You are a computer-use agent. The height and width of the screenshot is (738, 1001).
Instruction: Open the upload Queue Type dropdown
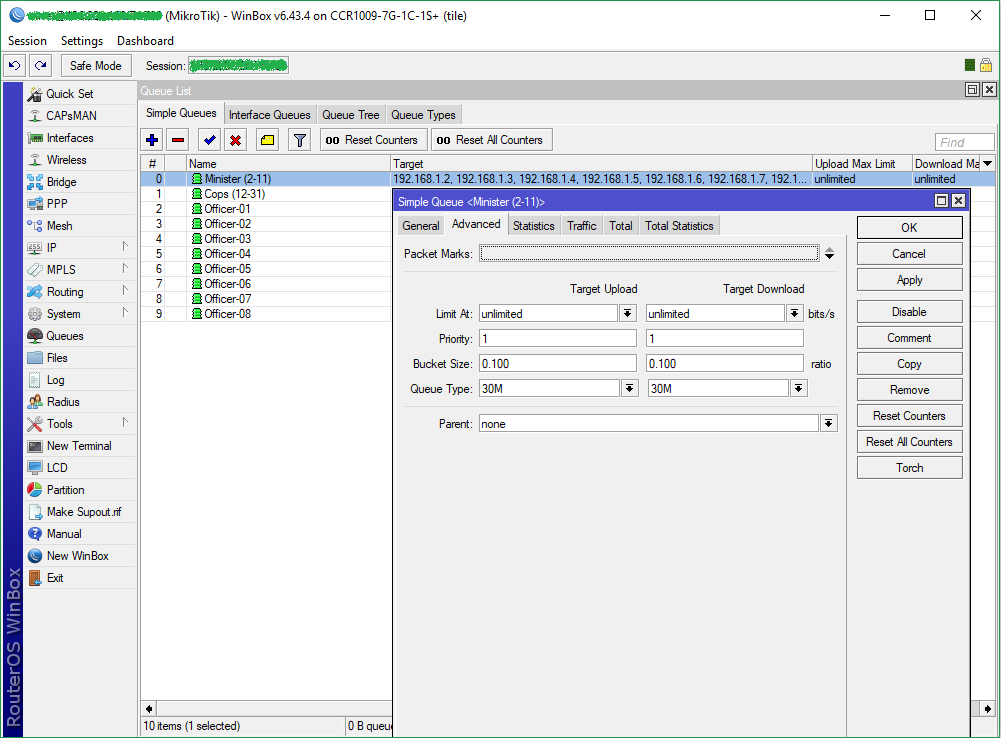(629, 388)
